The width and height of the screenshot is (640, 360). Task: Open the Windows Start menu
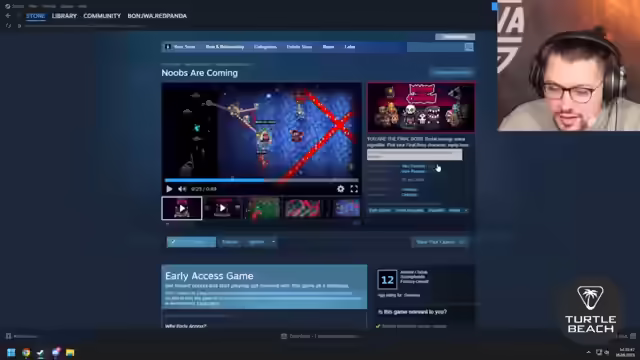coord(11,352)
